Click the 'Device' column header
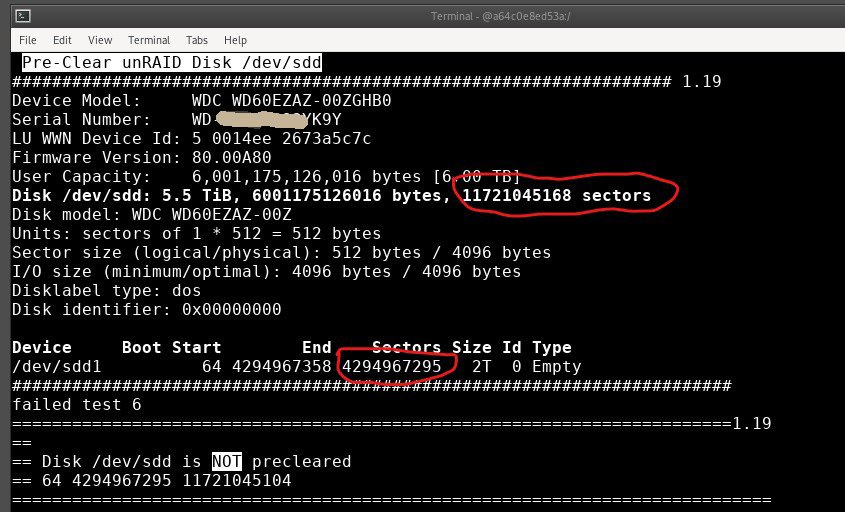 42,348
